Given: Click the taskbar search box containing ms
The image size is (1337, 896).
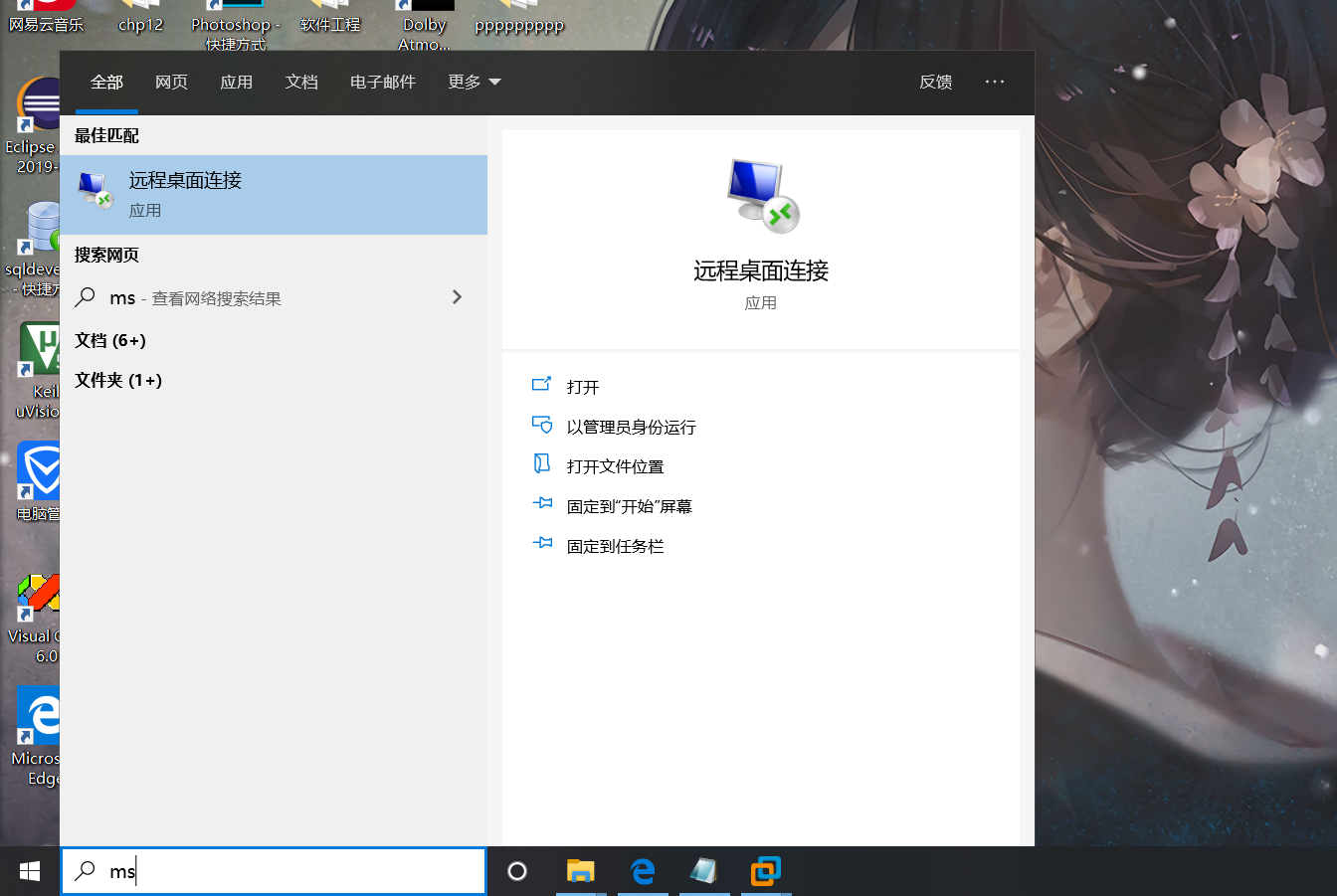Looking at the screenshot, I should tap(274, 871).
